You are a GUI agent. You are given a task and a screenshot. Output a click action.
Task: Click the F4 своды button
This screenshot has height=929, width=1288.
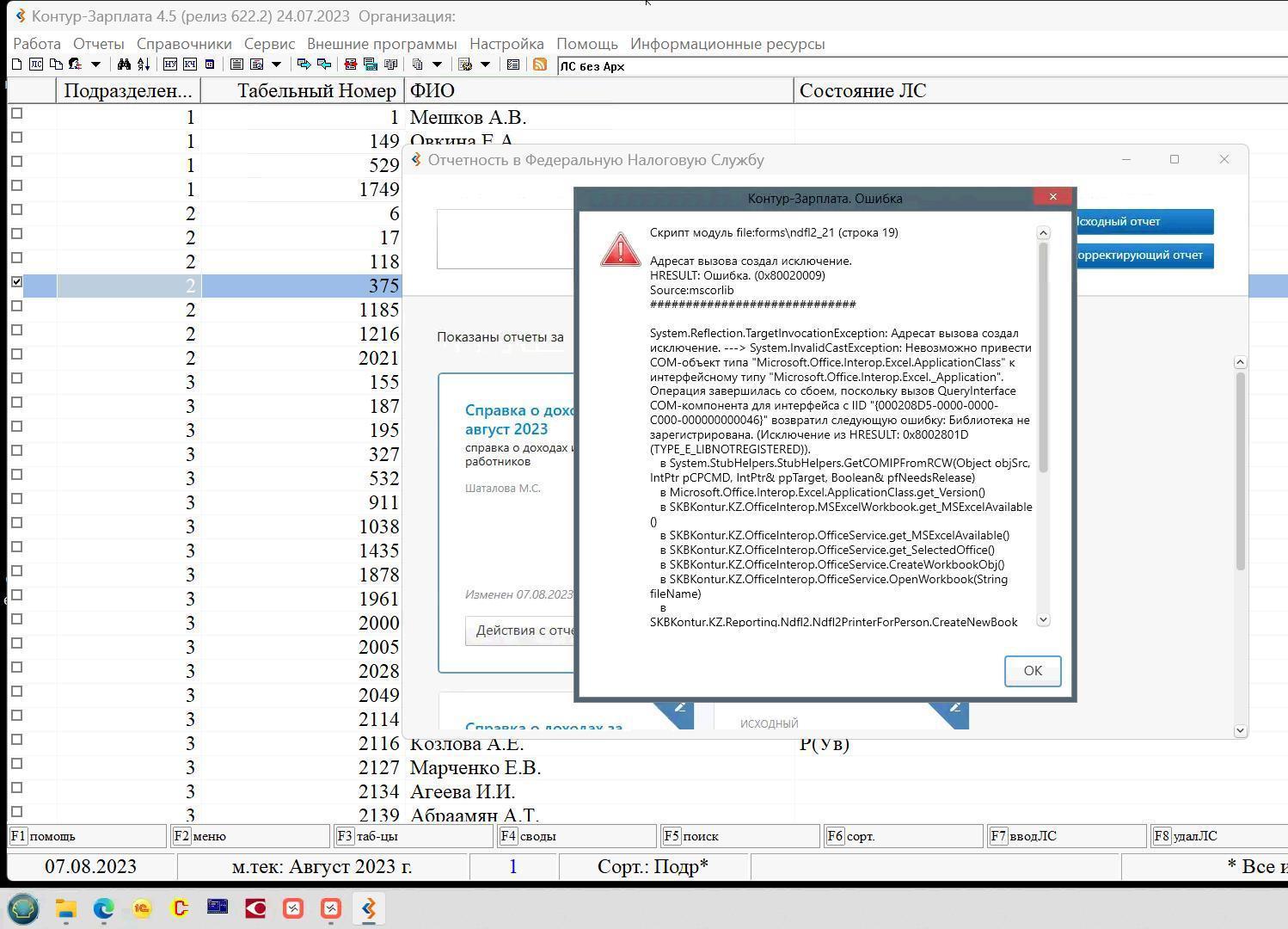(577, 836)
